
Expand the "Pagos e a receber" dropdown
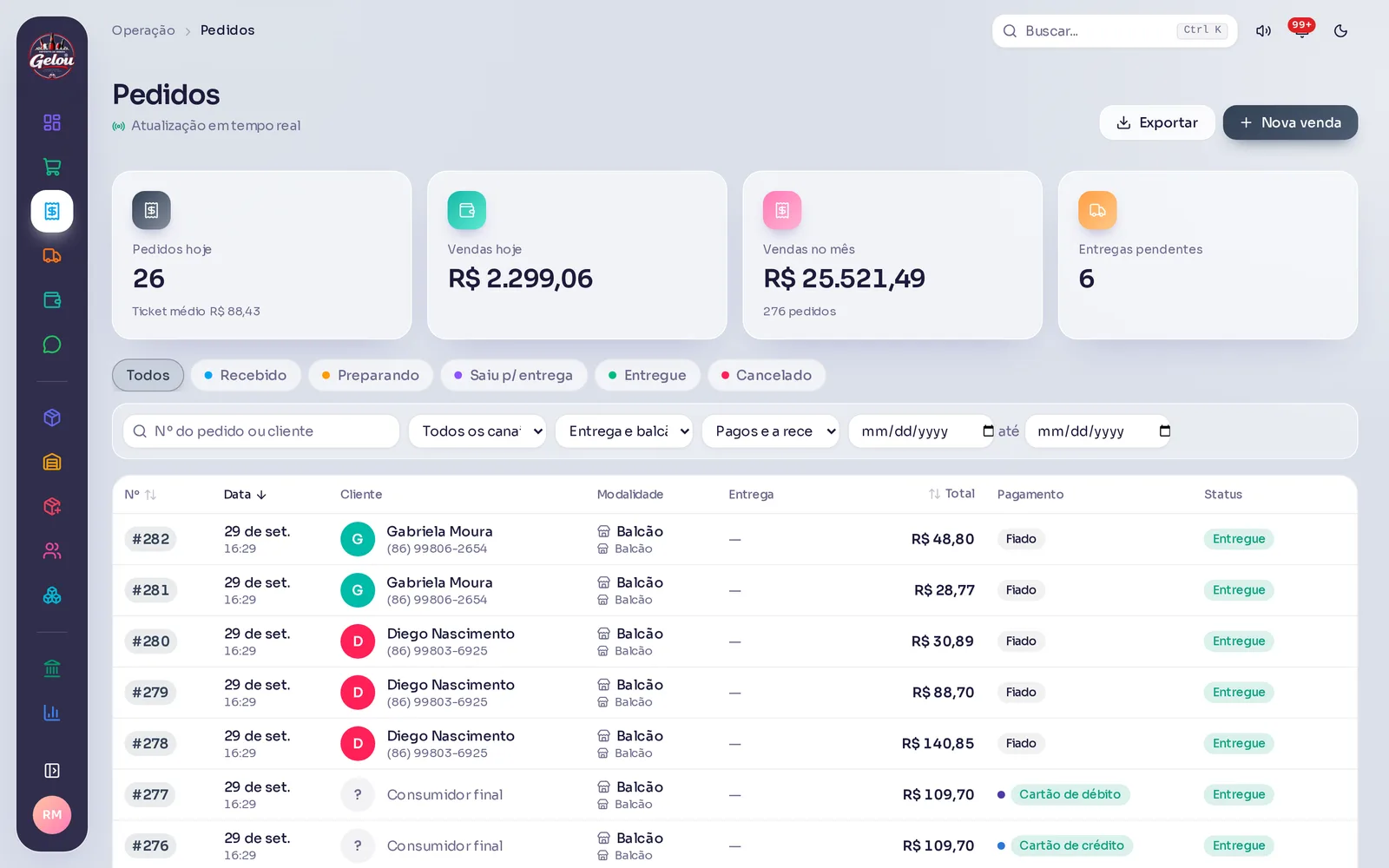point(771,431)
